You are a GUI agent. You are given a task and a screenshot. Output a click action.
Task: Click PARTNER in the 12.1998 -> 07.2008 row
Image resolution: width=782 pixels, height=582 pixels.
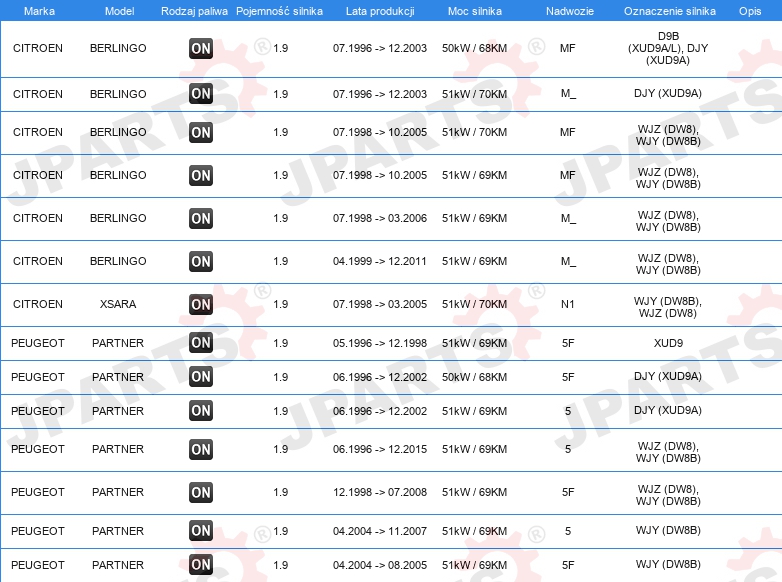pos(118,492)
